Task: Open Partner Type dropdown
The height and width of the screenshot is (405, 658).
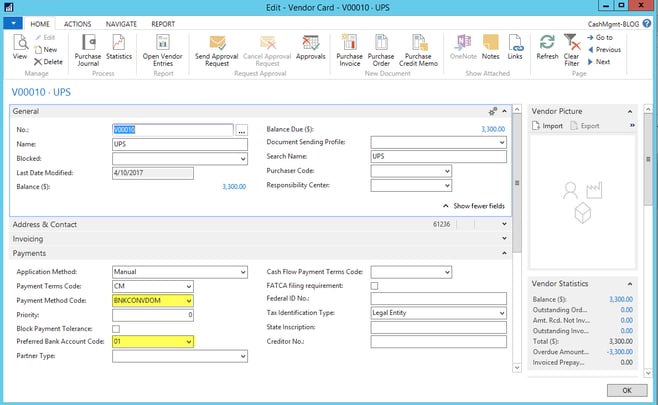Action: tap(243, 356)
